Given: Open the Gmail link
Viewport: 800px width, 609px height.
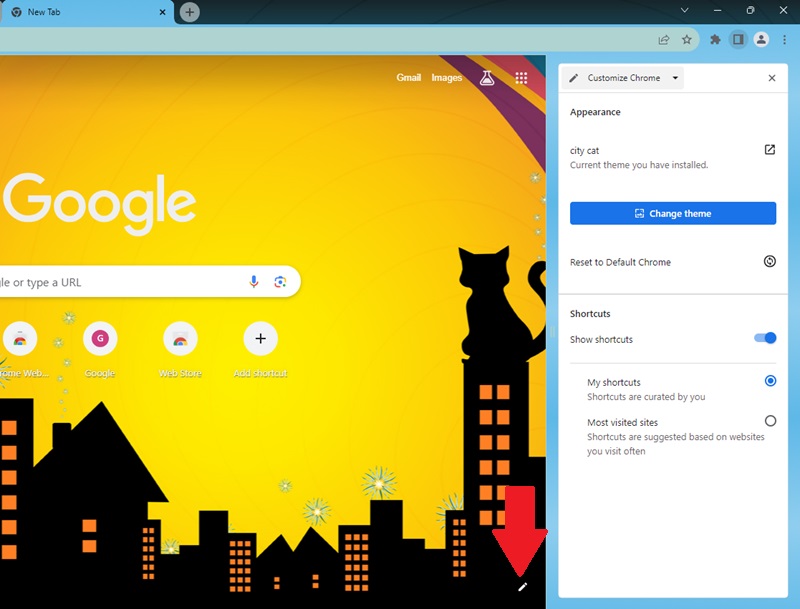Looking at the screenshot, I should 410,77.
